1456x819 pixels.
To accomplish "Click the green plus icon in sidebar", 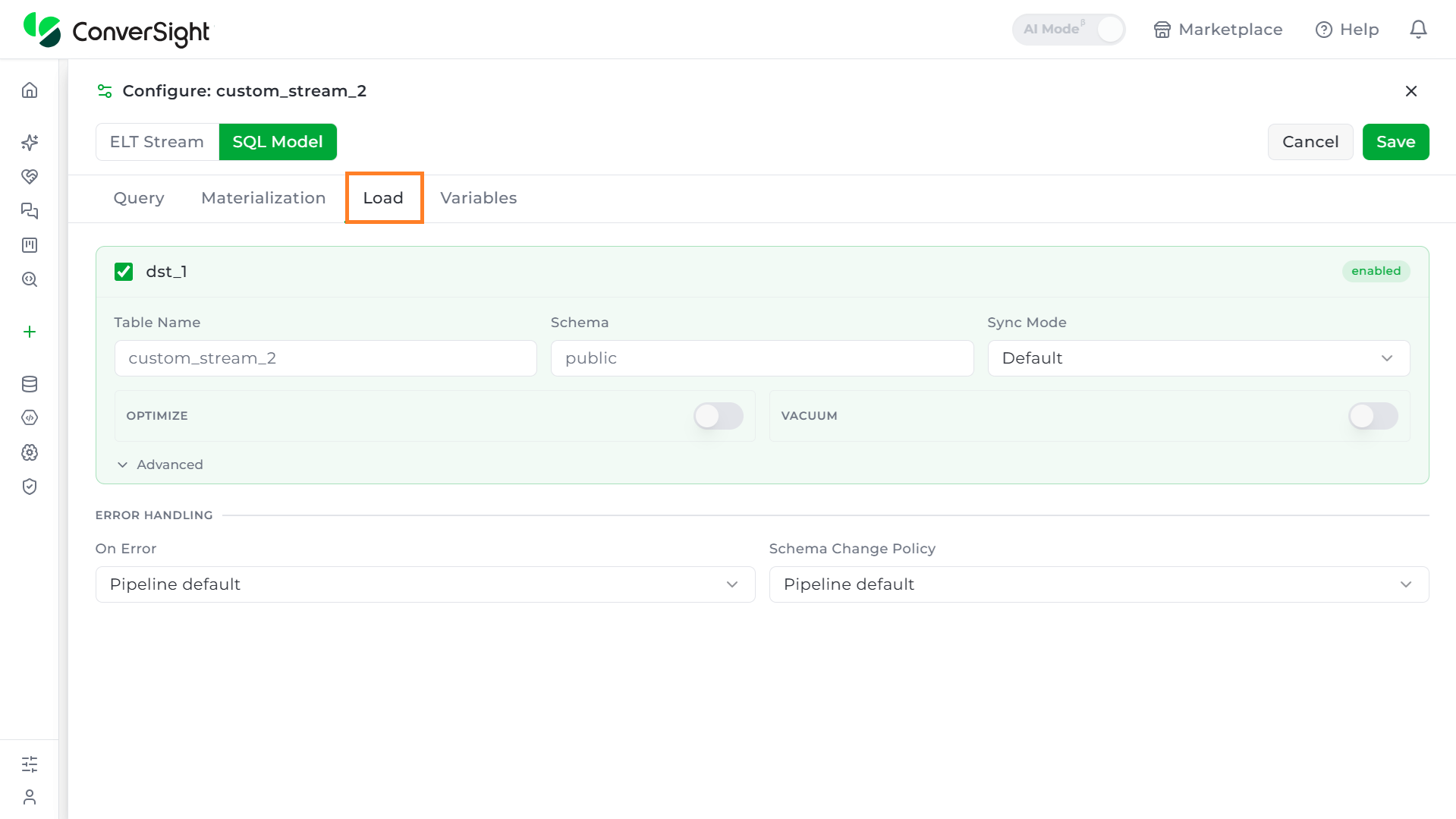I will coord(30,332).
